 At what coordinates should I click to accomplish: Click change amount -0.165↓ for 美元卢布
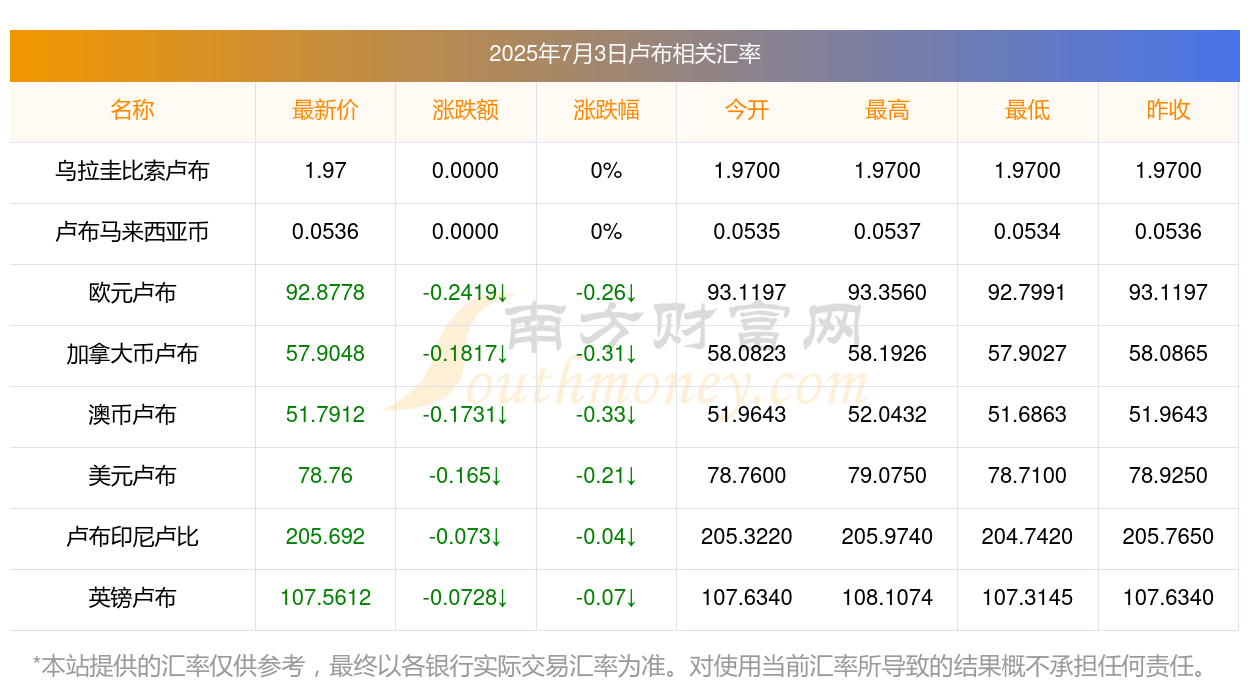(466, 476)
